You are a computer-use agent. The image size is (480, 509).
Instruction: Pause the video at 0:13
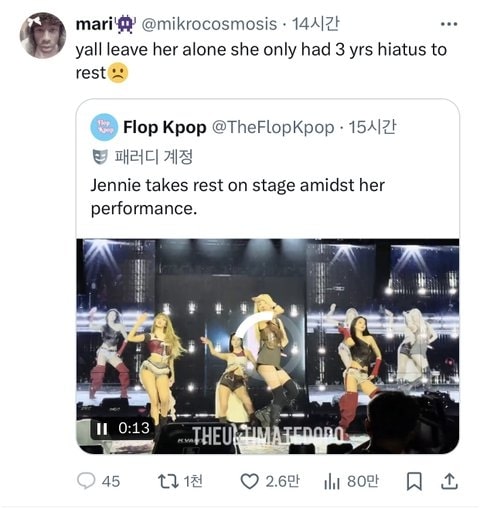[x=101, y=429]
